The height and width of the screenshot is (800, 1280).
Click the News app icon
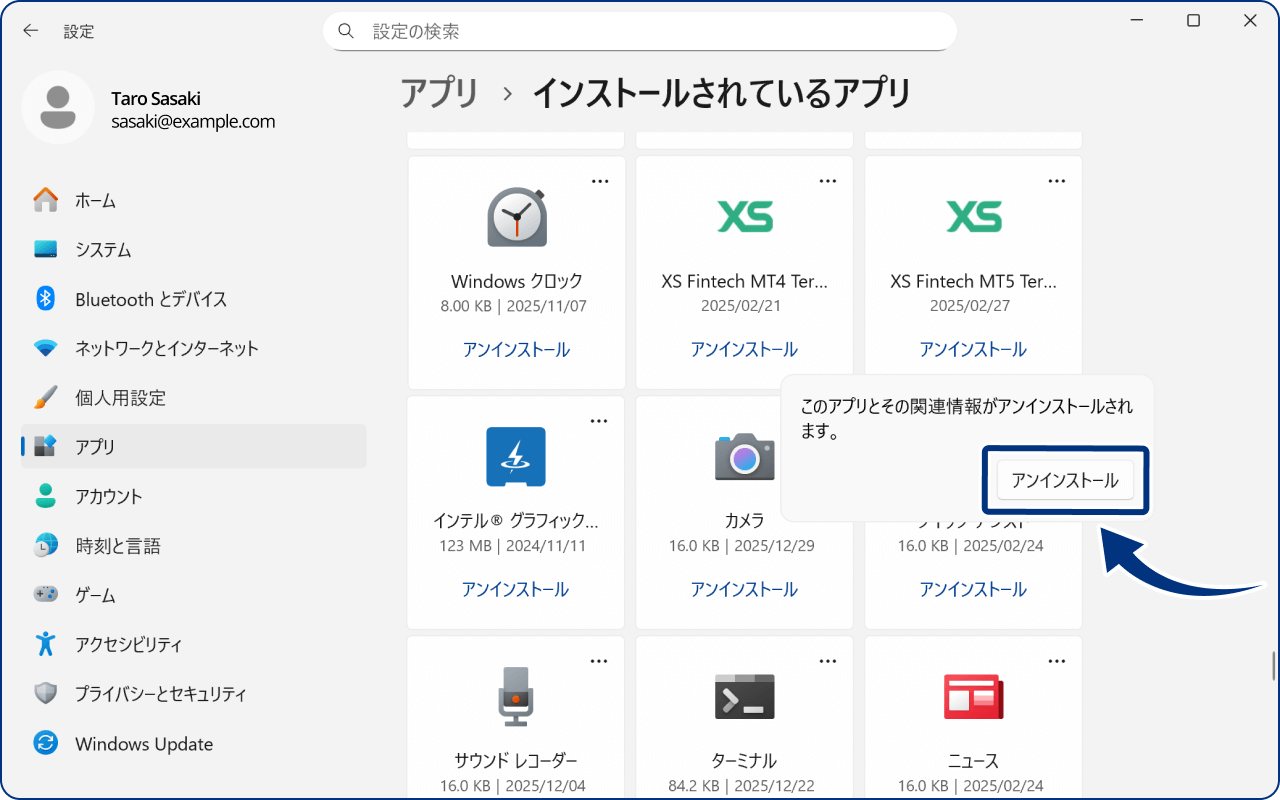pyautogui.click(x=973, y=696)
